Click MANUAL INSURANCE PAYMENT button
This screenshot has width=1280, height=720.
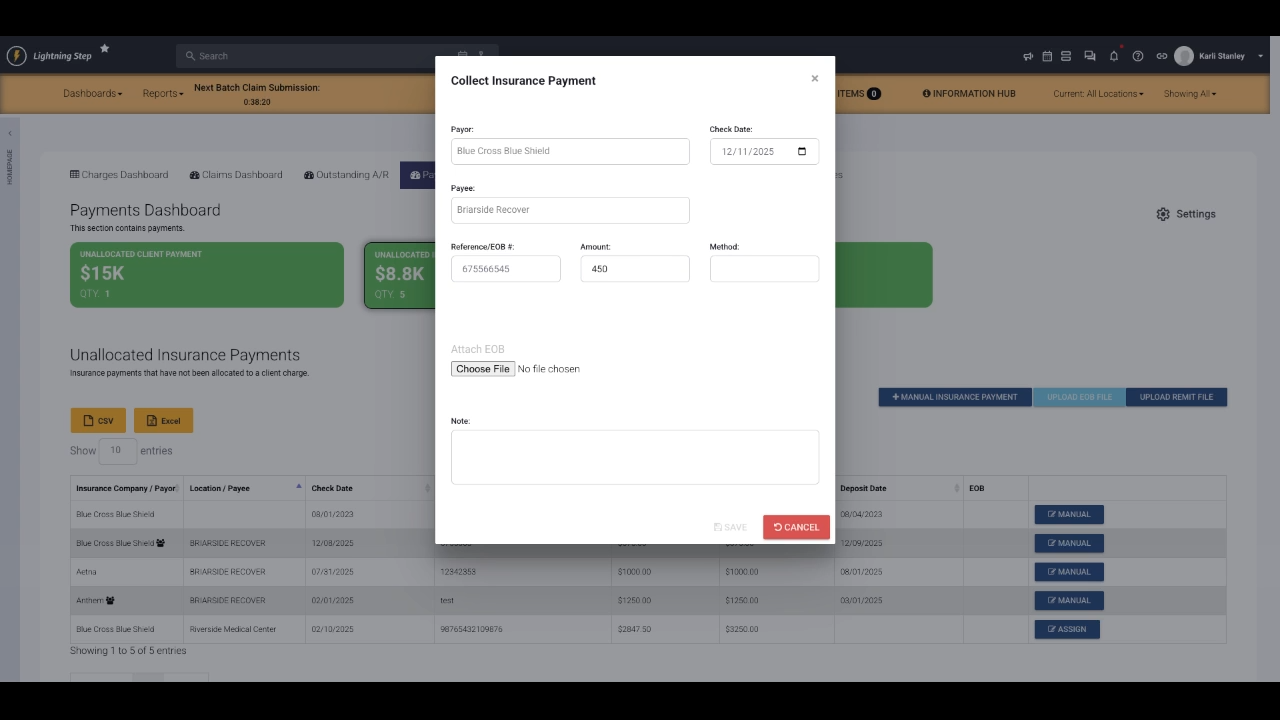coord(954,397)
